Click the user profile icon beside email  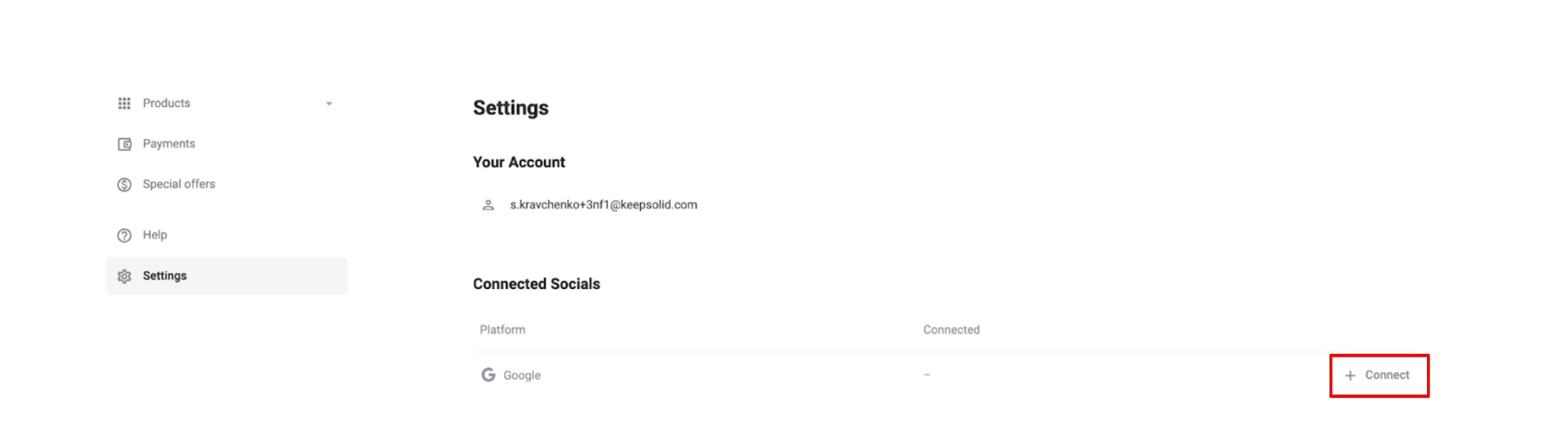pyautogui.click(x=488, y=205)
